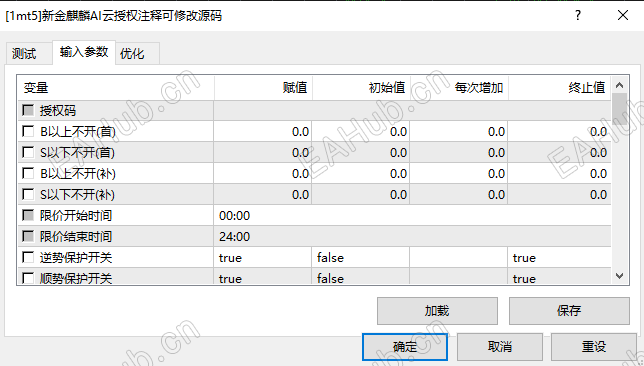The height and width of the screenshot is (366, 644).
Task: Toggle the 限价结束时间 checkbox
Action: pyautogui.click(x=28, y=236)
